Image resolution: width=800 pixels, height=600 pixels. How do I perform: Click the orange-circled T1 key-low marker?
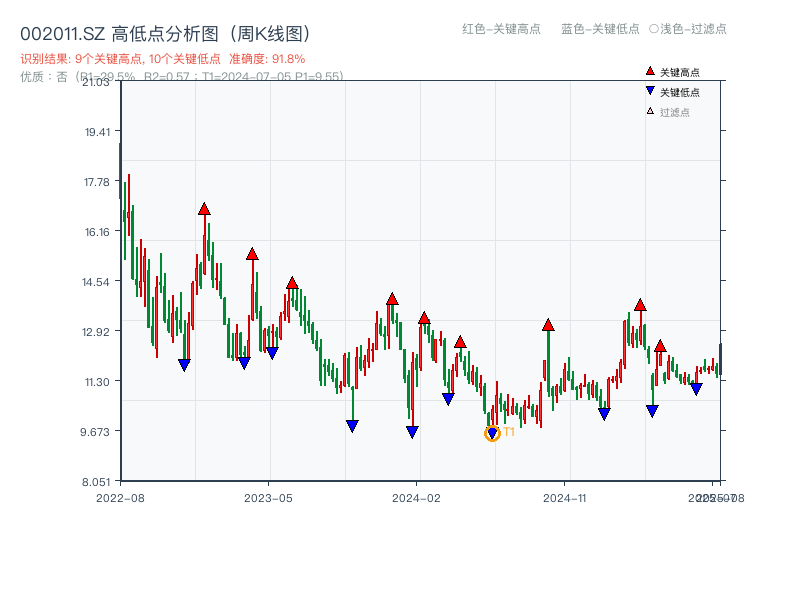[x=492, y=434]
